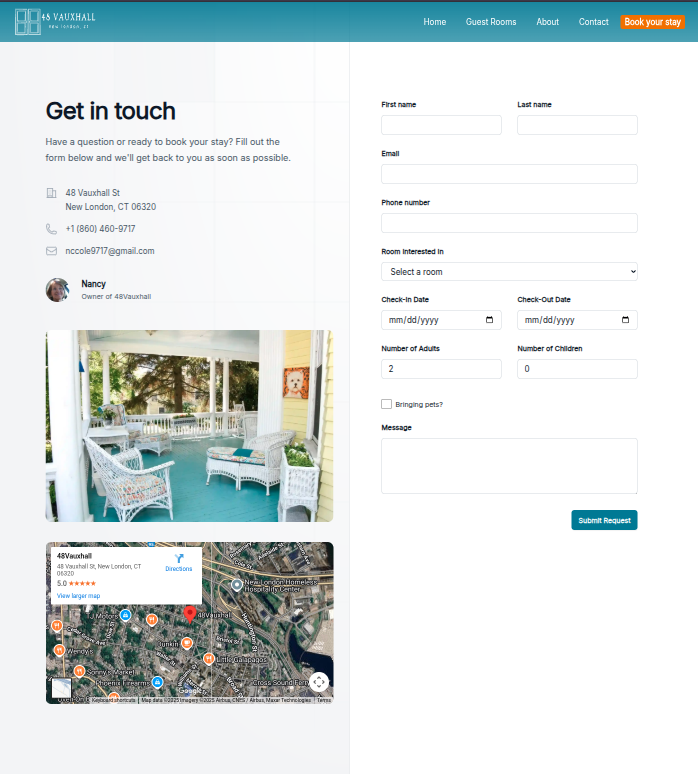
Task: Open the Check-In Date calendar picker icon
Action: pyautogui.click(x=489, y=320)
